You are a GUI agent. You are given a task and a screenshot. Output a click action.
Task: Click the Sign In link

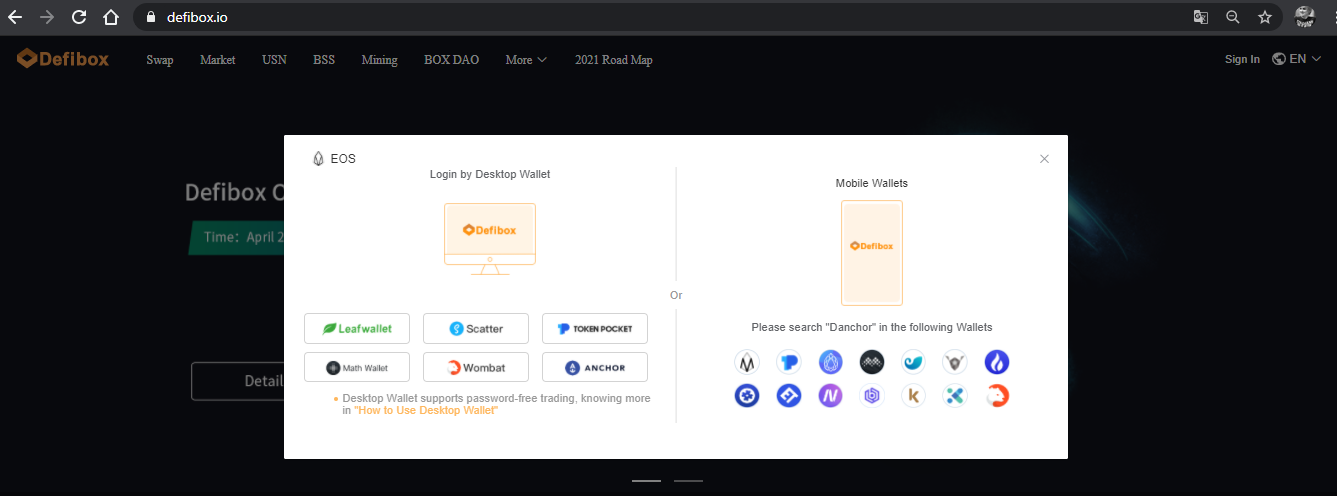coord(1242,59)
